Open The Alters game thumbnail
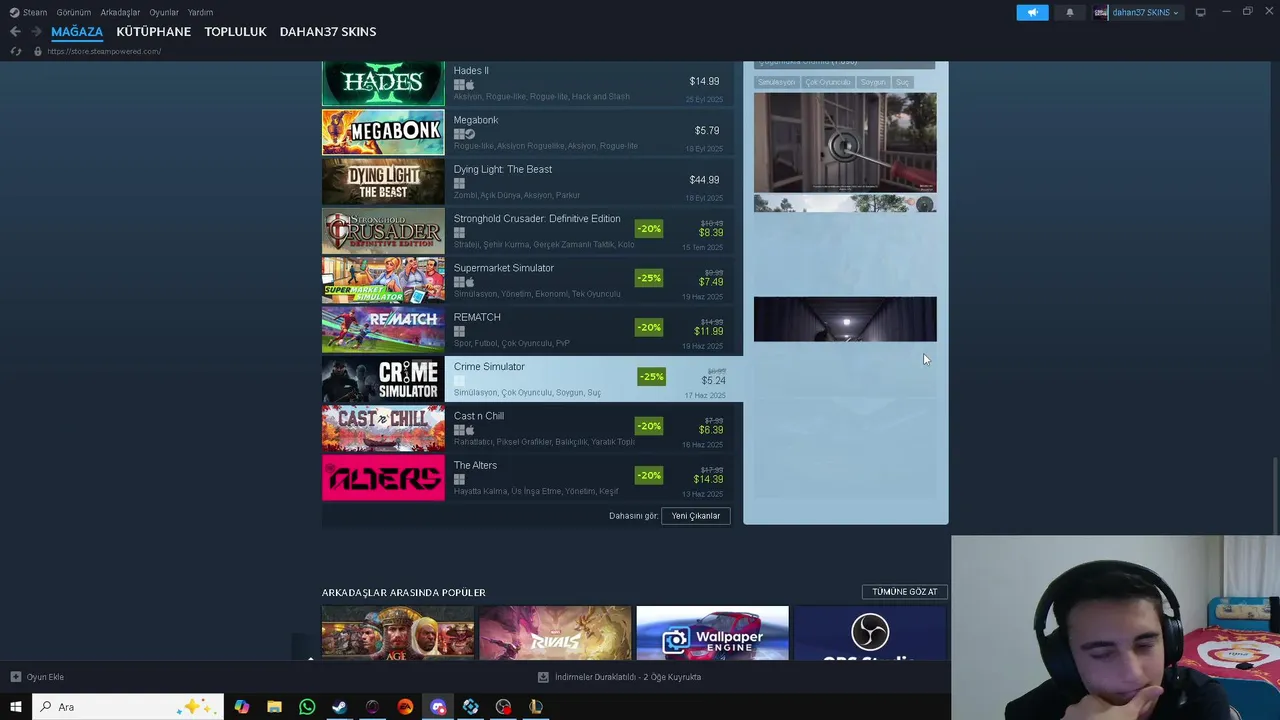The image size is (1280, 720). click(383, 478)
